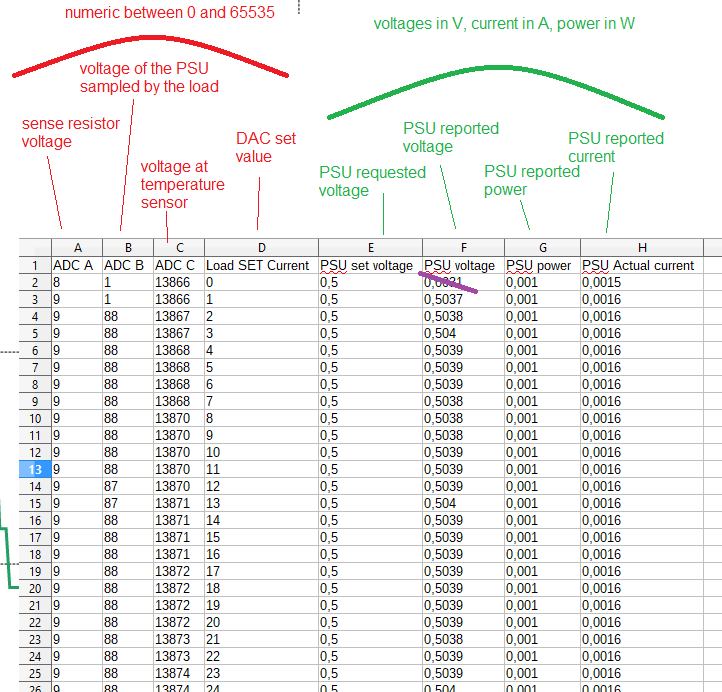Click the 'ADC C' cell in row 1
Viewport: 722px width, 692px height.
click(178, 266)
